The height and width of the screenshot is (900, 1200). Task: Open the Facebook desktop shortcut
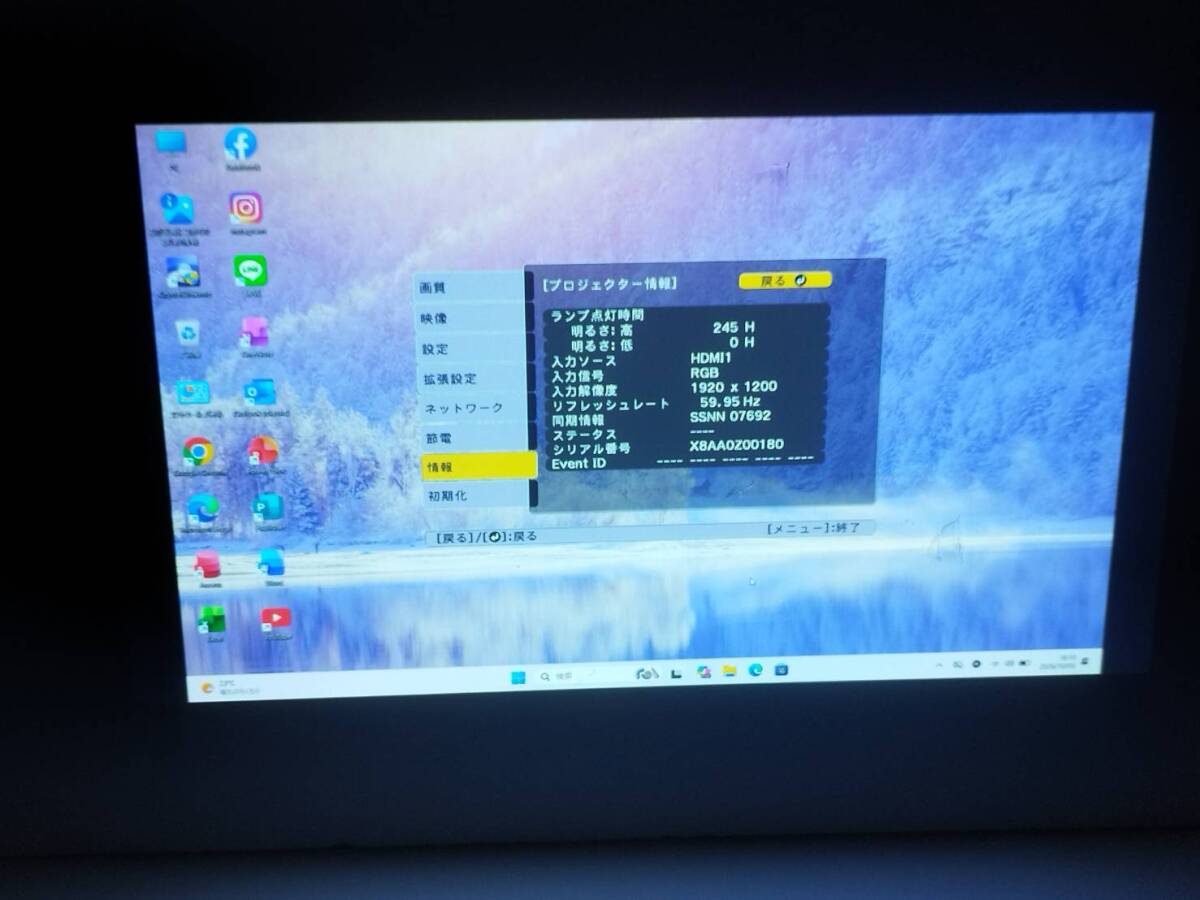pos(240,145)
